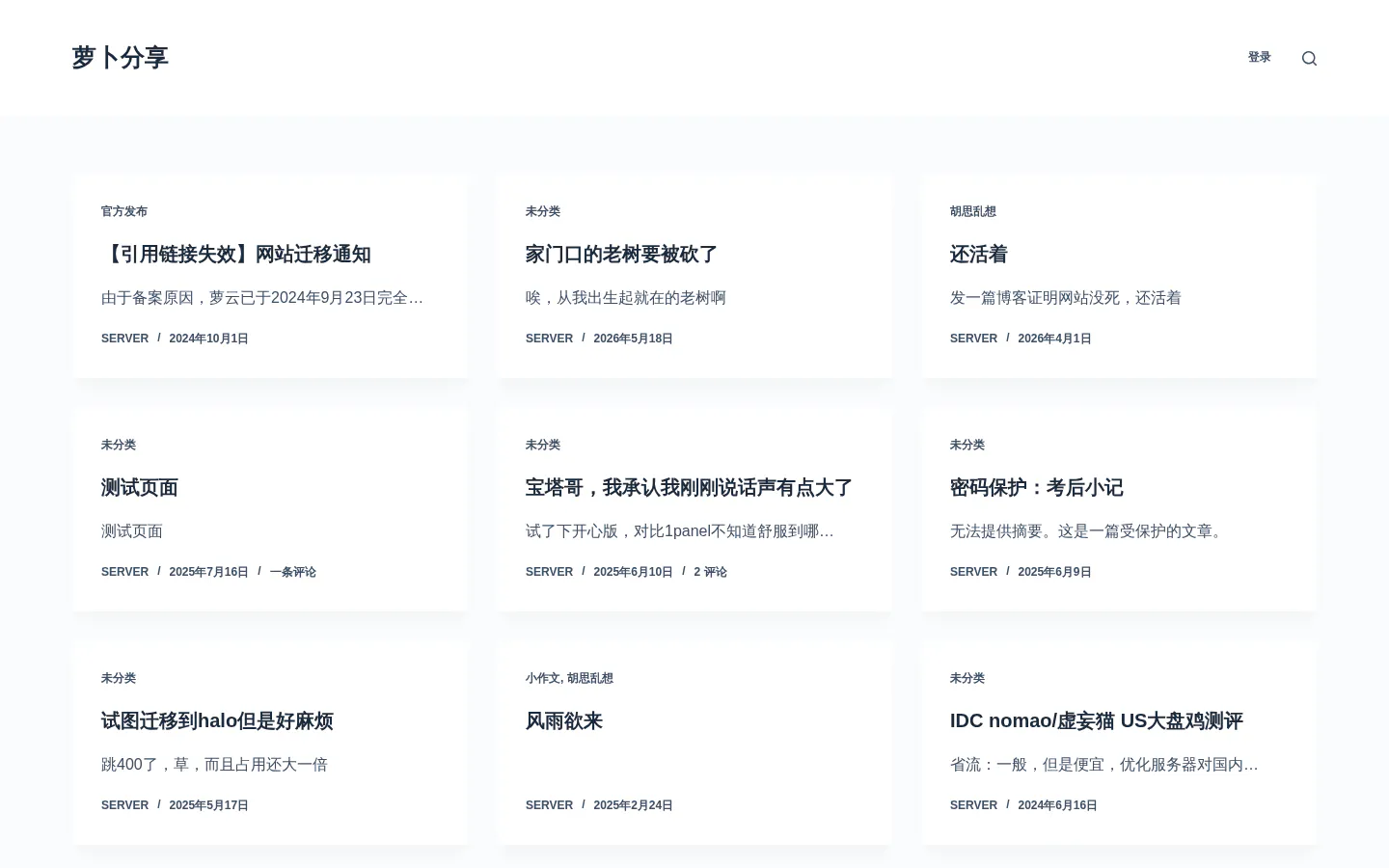Open post 宝塔哥，我承认我刚刚说话声有点大了
The width and height of the screenshot is (1389, 868).
pos(690,488)
